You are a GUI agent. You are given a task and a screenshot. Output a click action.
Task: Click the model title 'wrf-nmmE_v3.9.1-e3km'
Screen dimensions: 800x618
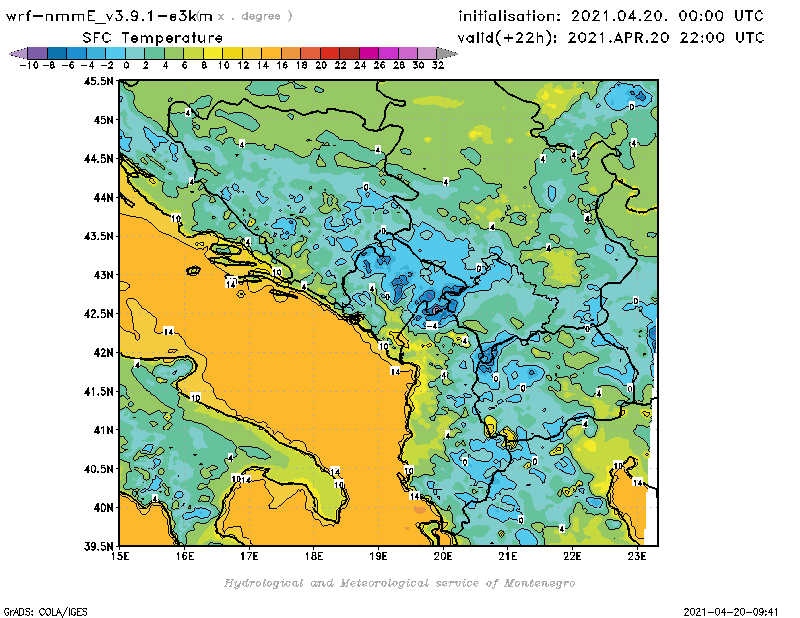click(109, 16)
